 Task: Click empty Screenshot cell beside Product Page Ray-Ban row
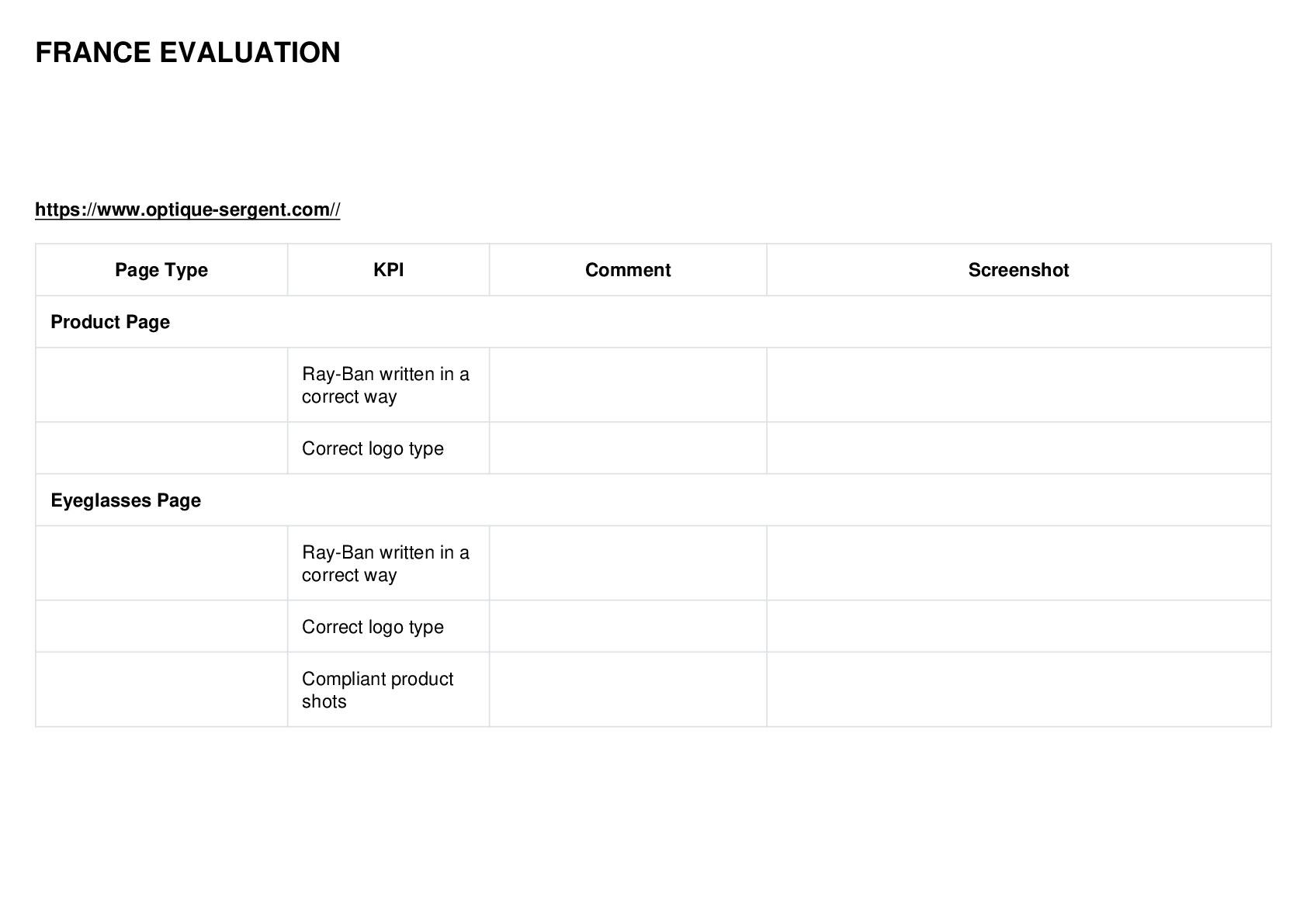(1019, 386)
